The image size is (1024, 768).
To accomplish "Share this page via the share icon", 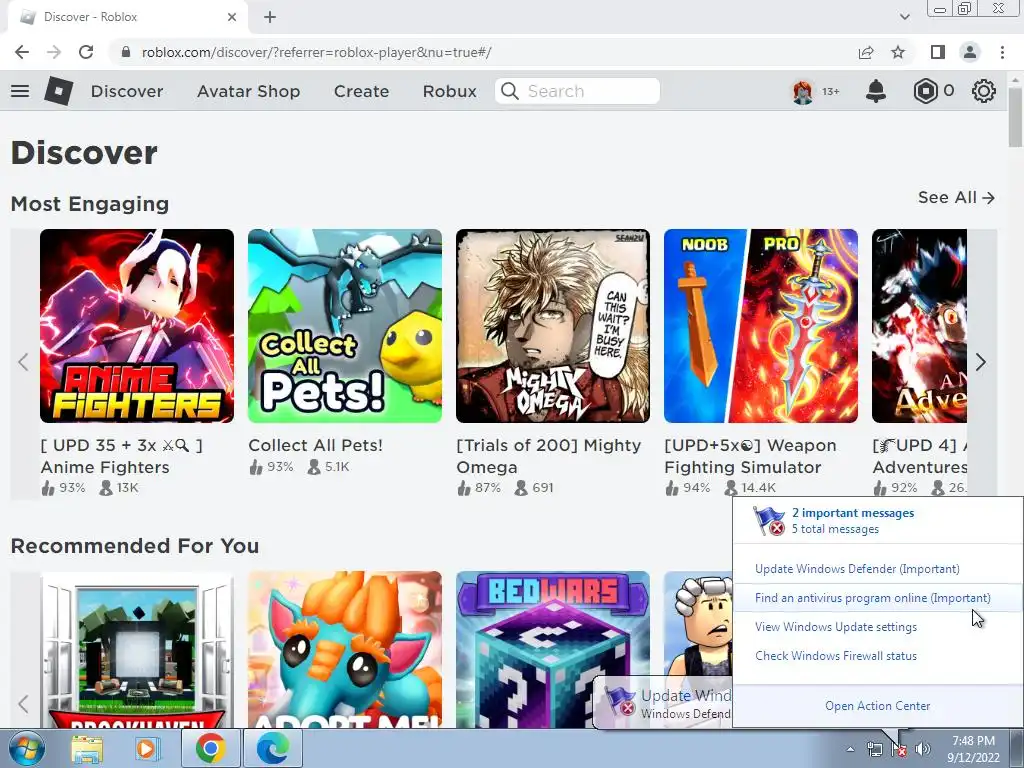I will tap(866, 52).
